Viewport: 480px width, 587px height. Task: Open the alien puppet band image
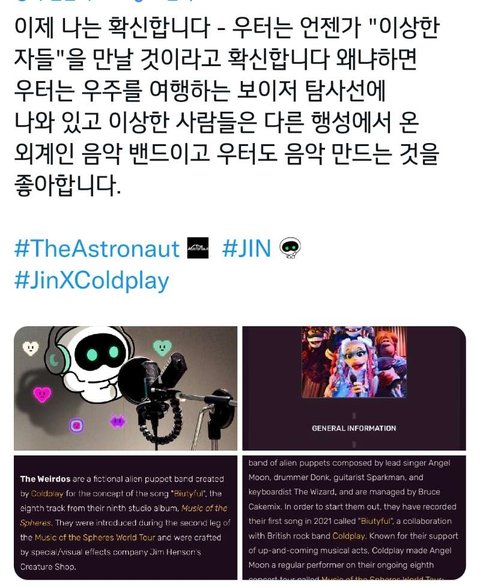(x=354, y=388)
